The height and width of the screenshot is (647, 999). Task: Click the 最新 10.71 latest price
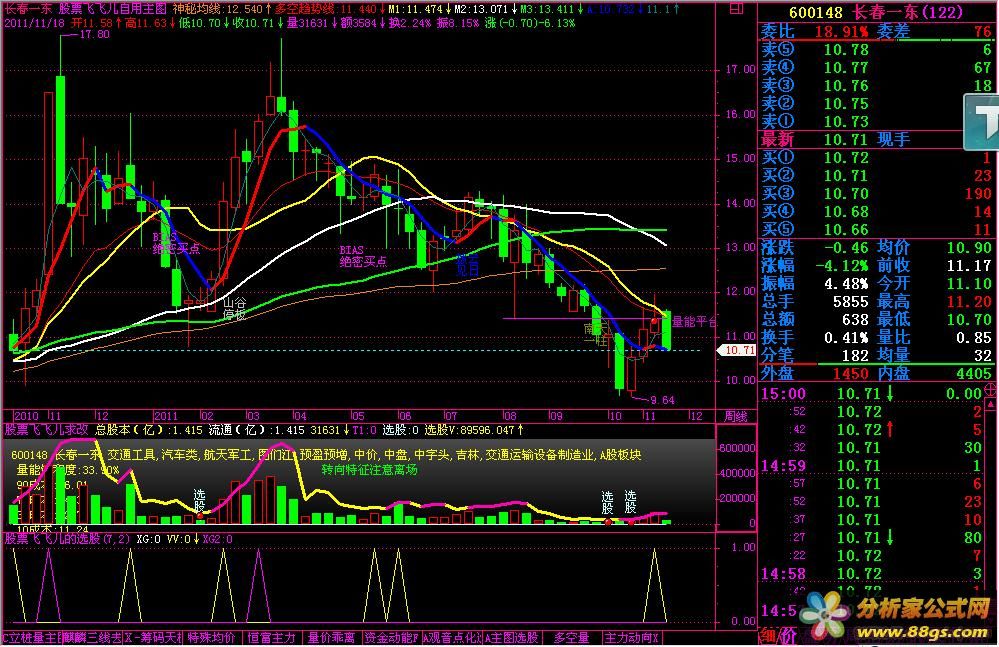click(846, 139)
